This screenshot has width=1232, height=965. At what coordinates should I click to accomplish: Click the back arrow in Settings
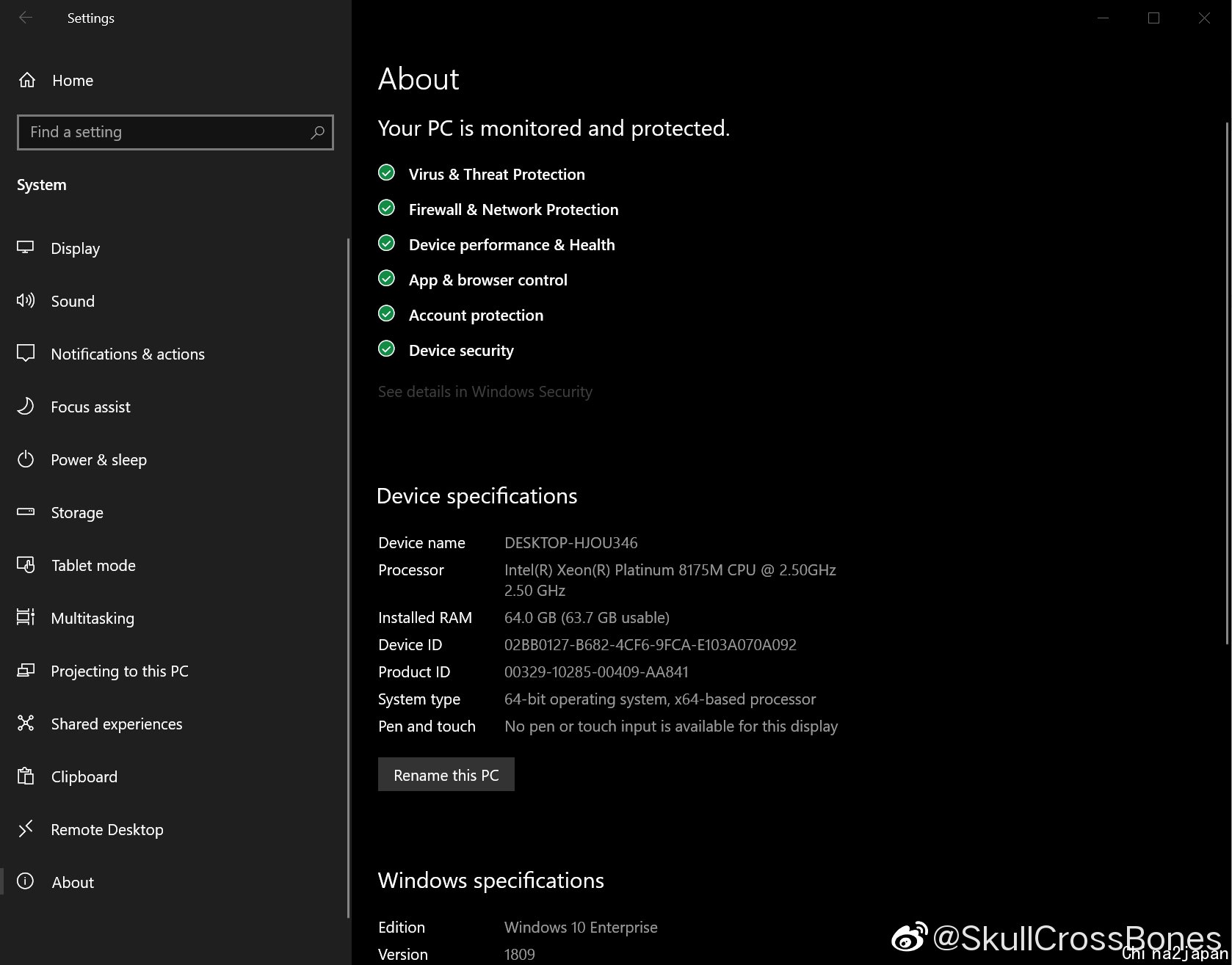tap(26, 18)
